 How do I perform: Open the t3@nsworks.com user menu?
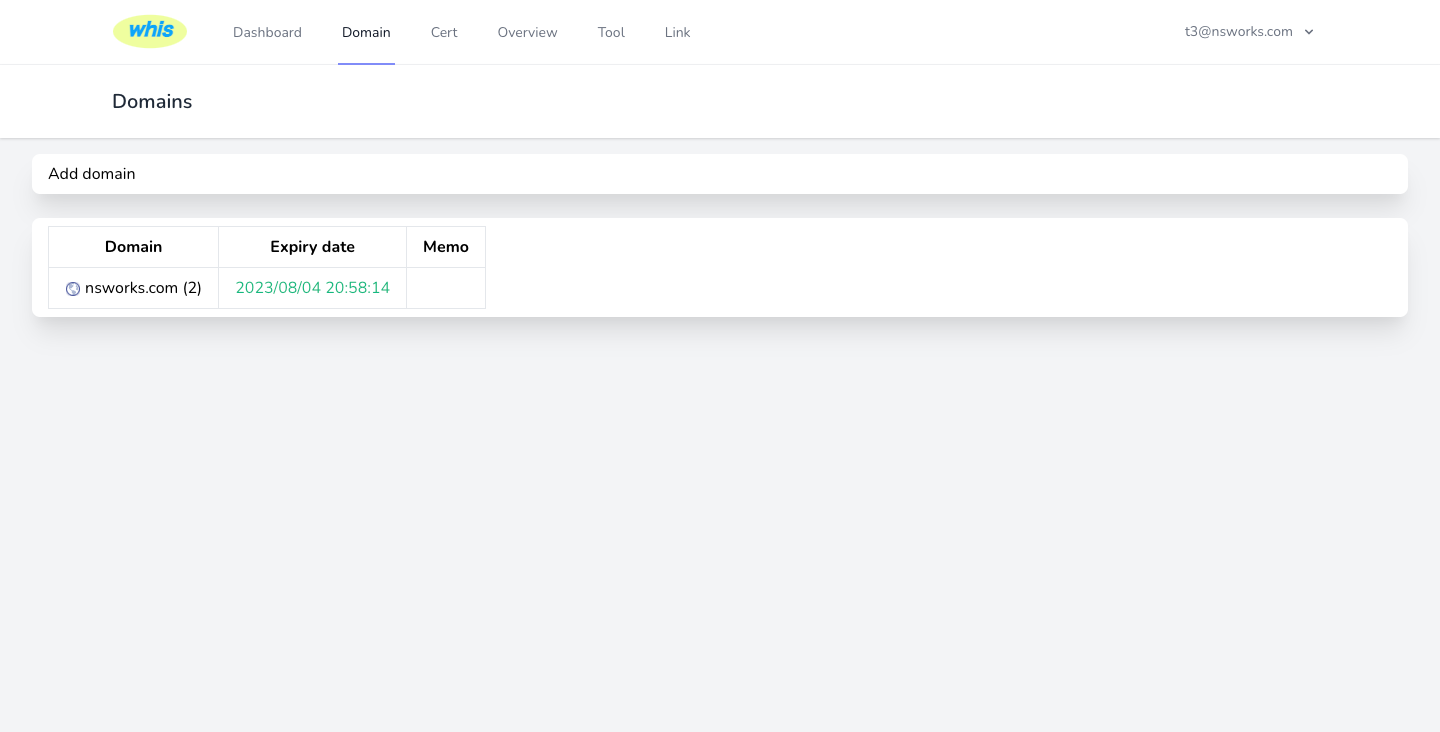pos(1238,32)
